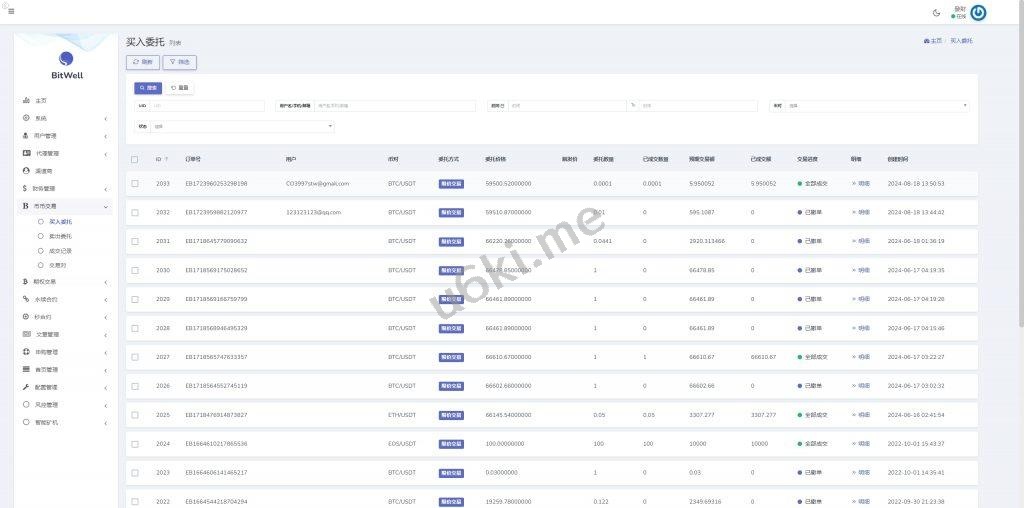Click the 主页 home chart icon in sidebar
Screen dimensions: 1024x508
tap(26, 101)
